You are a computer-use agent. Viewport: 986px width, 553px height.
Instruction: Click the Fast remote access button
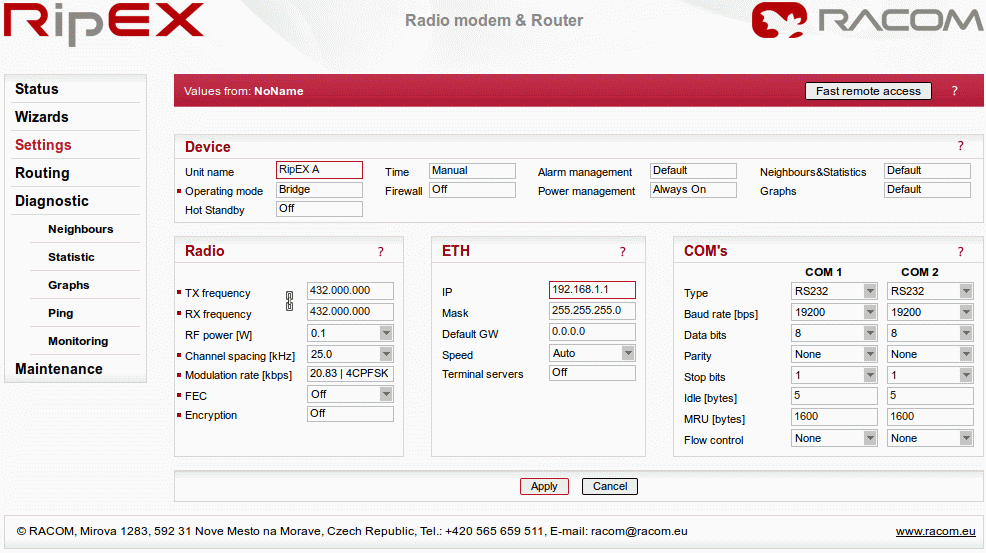868,91
